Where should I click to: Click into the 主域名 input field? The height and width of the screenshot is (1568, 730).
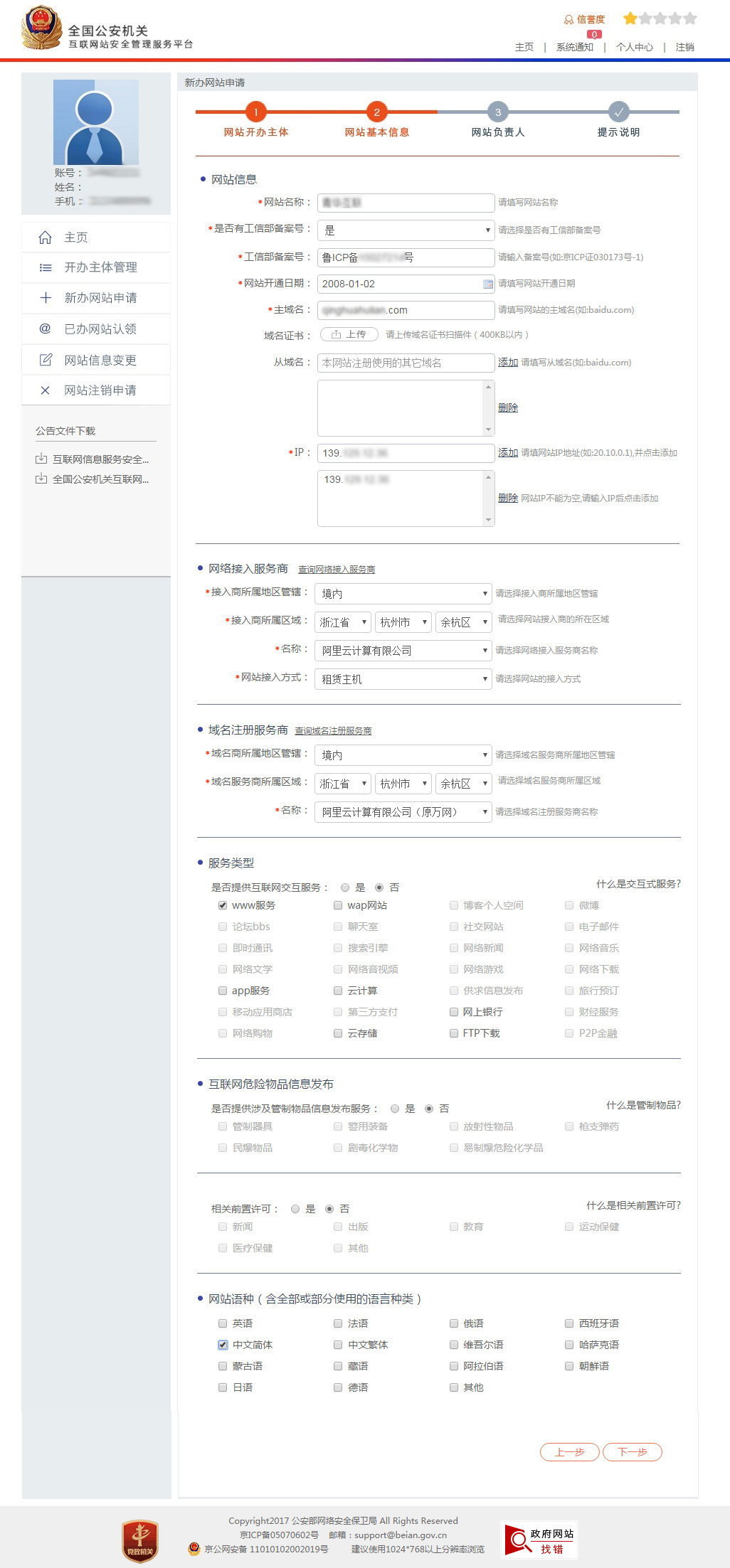[x=406, y=310]
